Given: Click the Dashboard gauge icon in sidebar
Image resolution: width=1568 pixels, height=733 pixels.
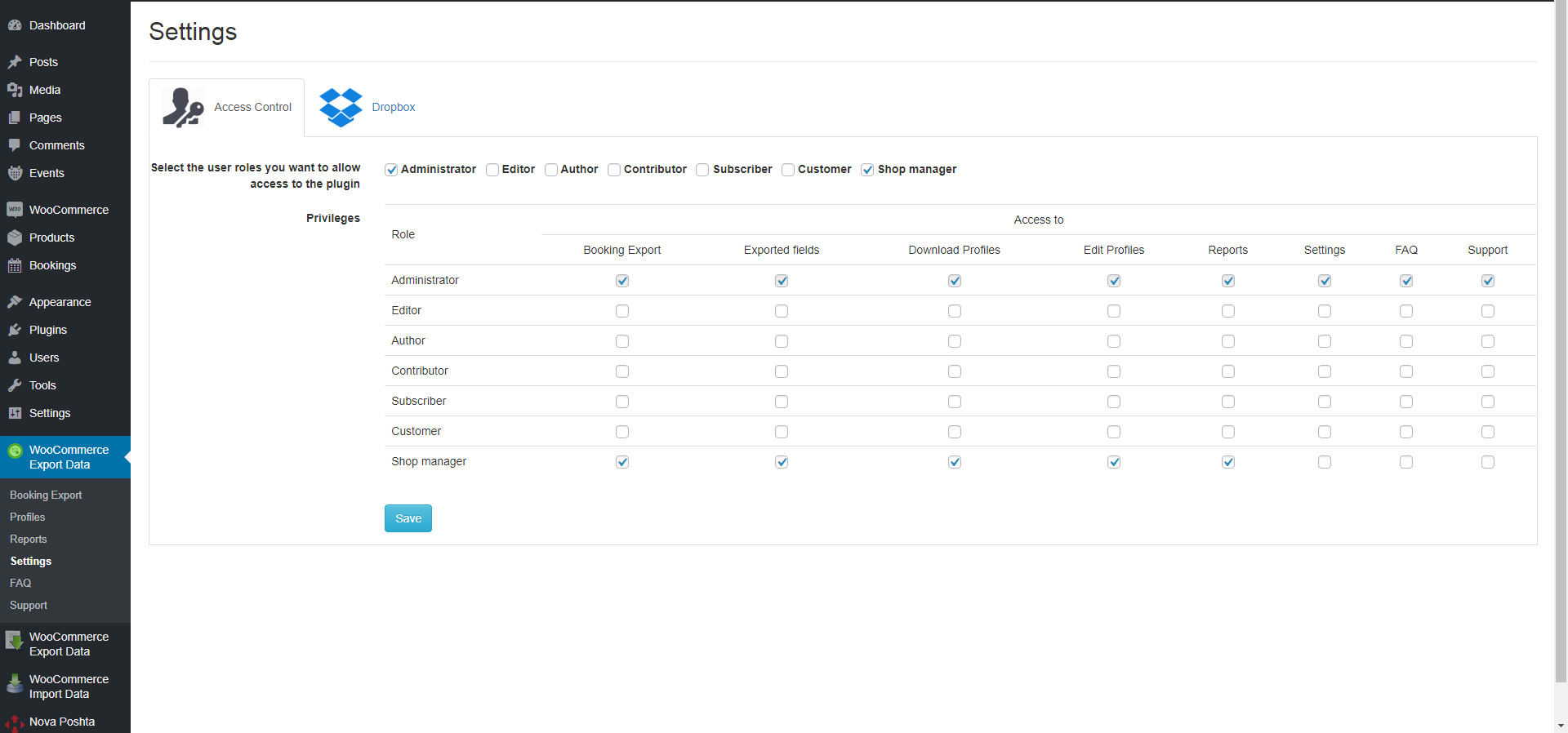Looking at the screenshot, I should [15, 25].
